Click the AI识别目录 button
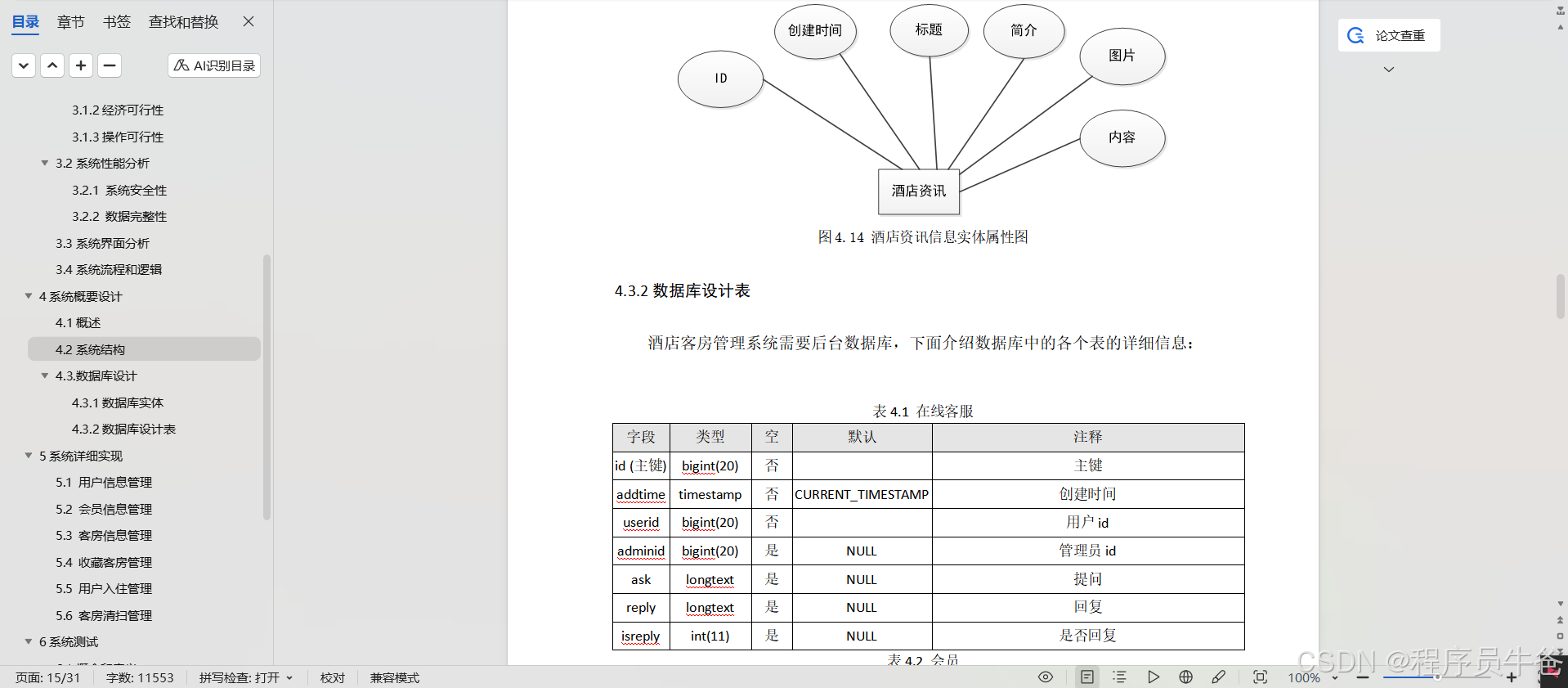The width and height of the screenshot is (1568, 688). [x=214, y=65]
